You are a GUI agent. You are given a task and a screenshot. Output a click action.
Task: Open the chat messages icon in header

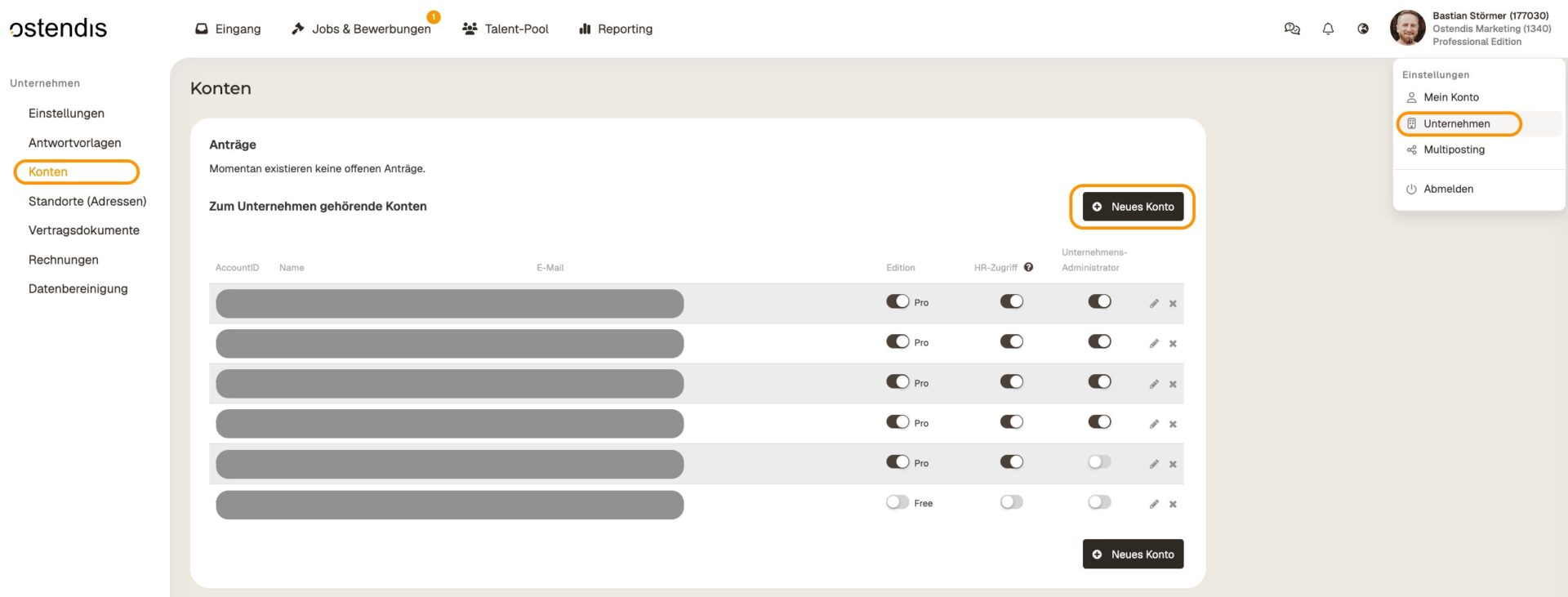[1291, 29]
